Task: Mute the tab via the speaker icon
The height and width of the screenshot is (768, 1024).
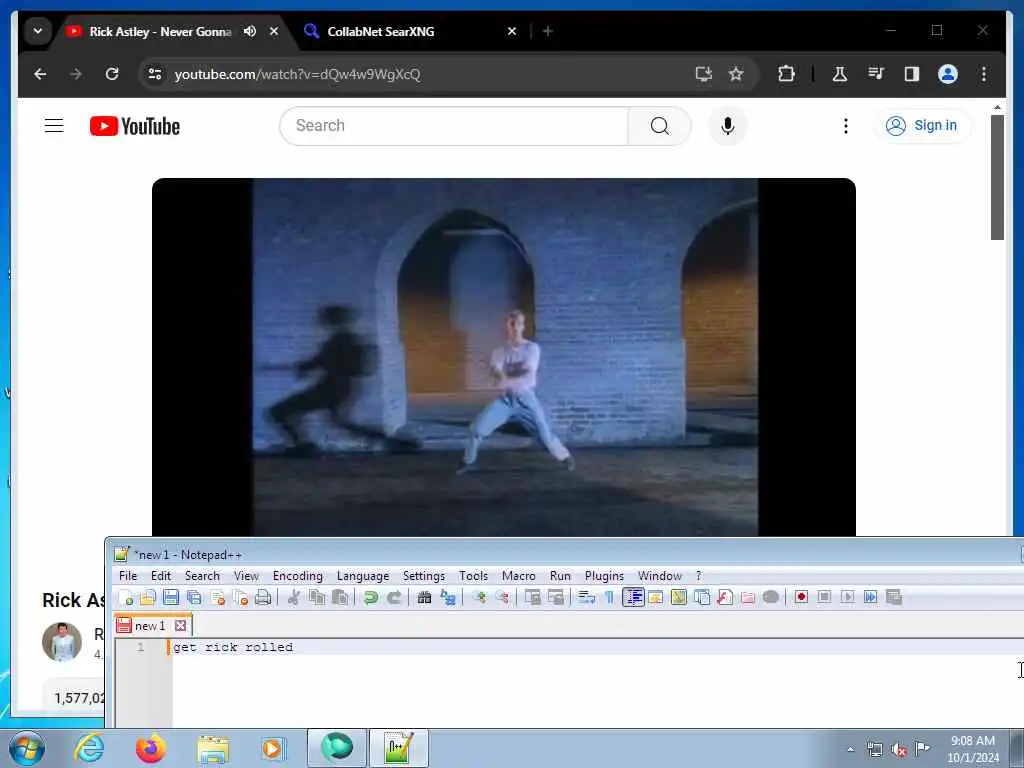Action: click(249, 31)
